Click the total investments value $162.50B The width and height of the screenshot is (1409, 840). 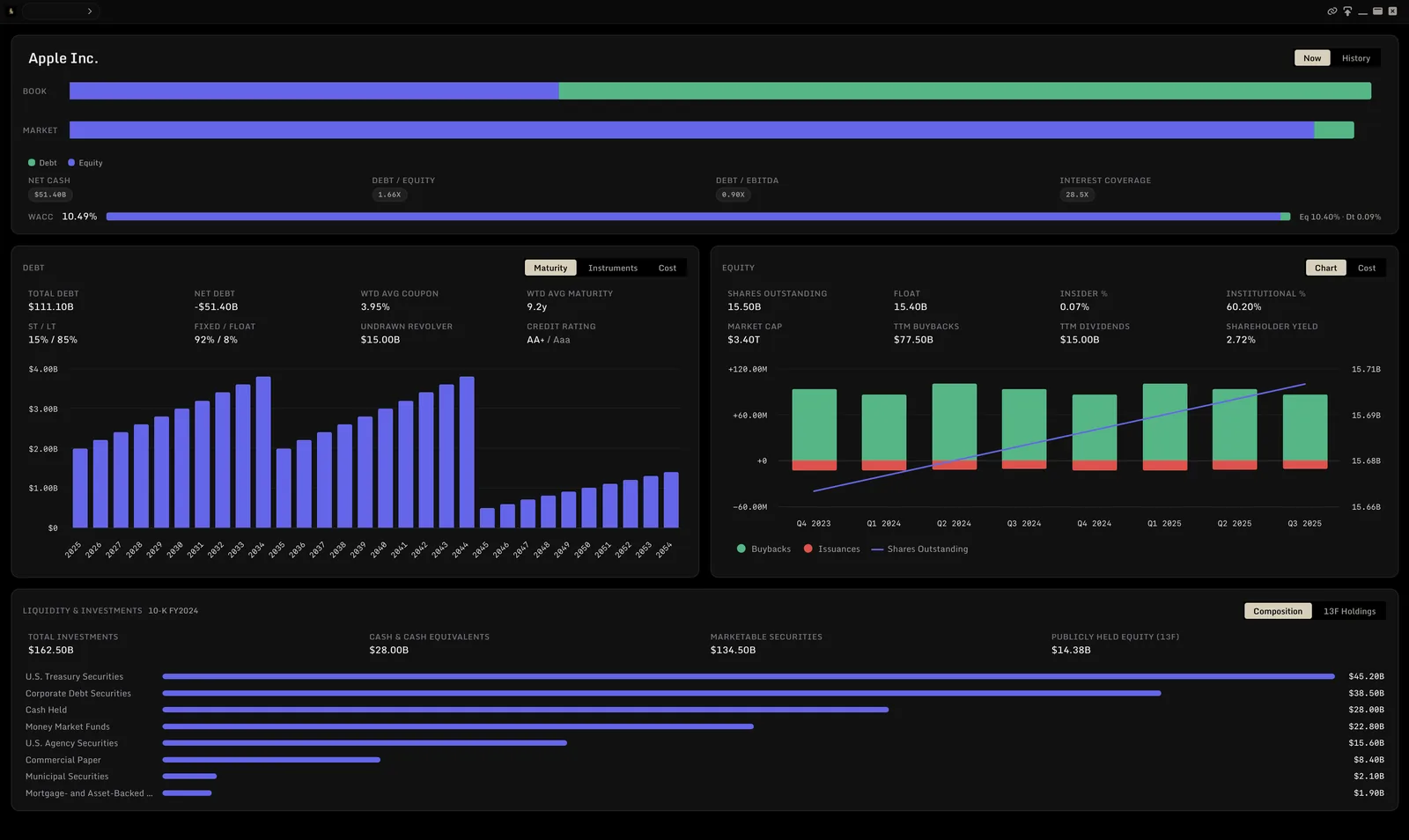pos(51,651)
